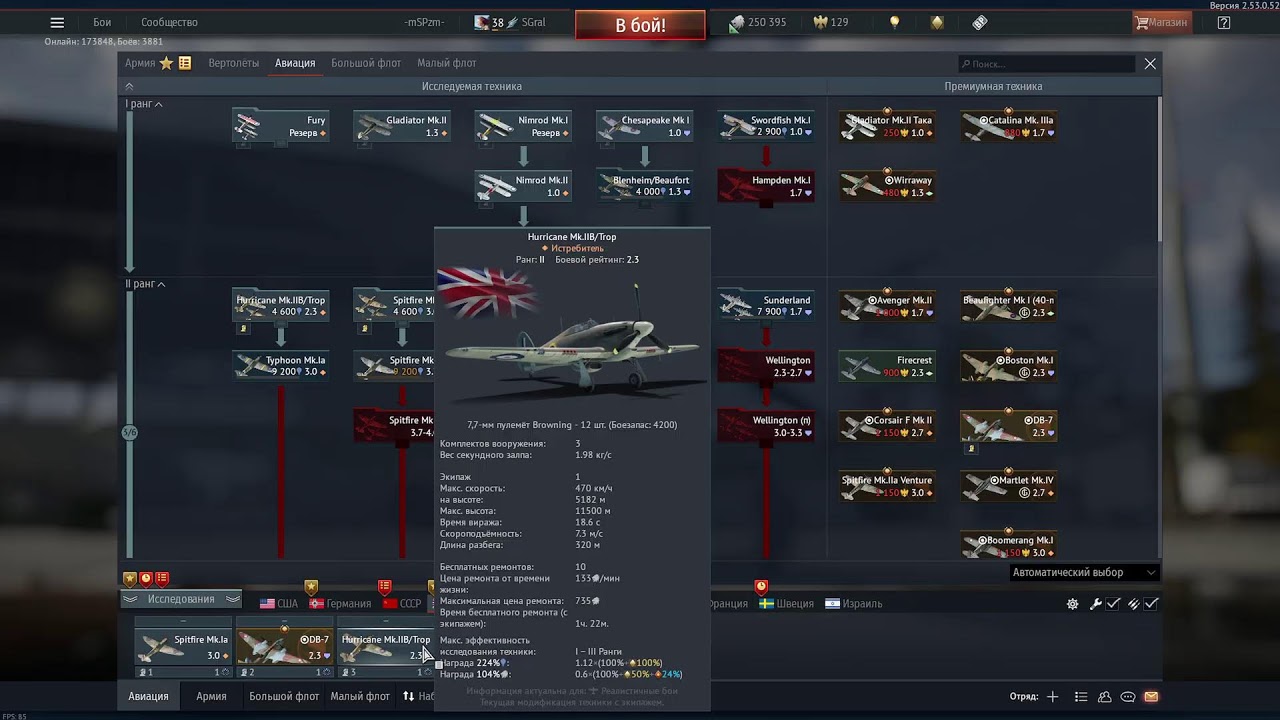Screen dimensions: 1280x720
Task: Open the help question mark icon
Action: [1224, 22]
